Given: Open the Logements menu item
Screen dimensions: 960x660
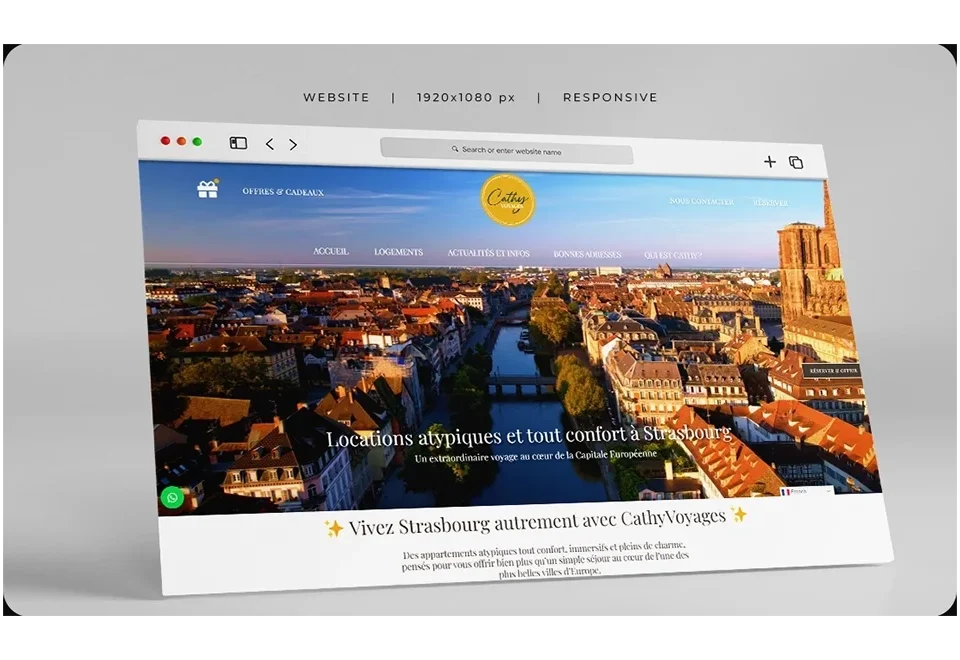Looking at the screenshot, I should tap(398, 252).
